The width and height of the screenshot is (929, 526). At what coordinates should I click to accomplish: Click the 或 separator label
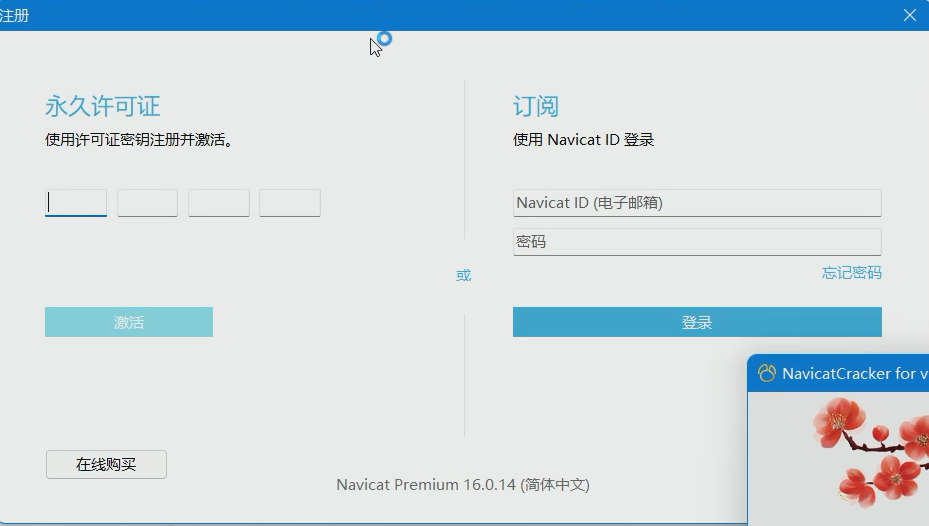[x=463, y=275]
